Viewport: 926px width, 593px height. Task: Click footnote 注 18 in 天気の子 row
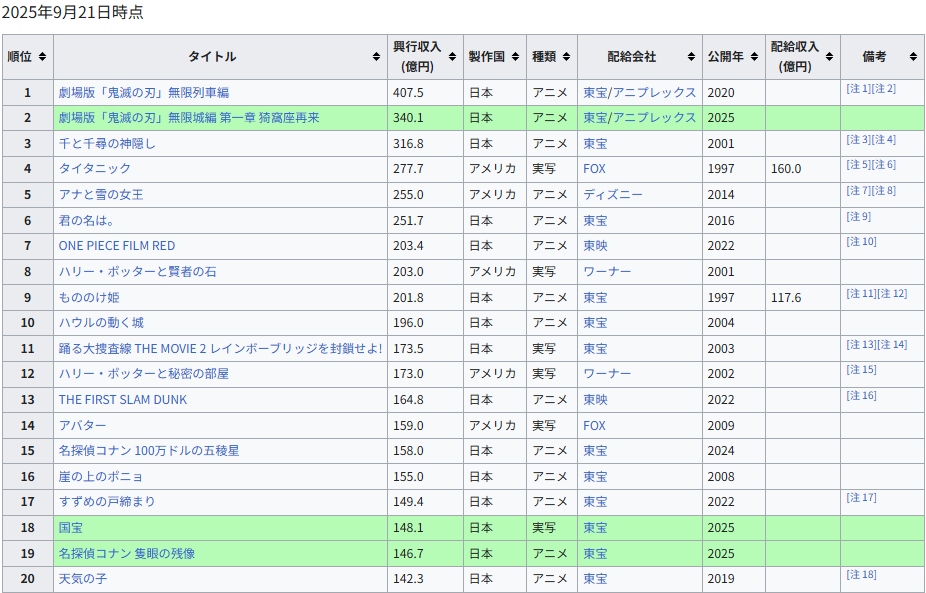coord(861,574)
